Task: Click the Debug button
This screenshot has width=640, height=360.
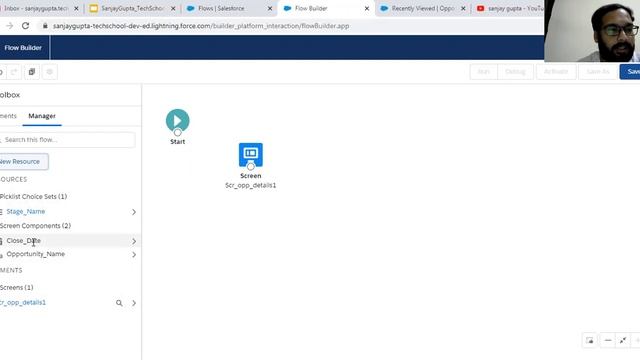Action: click(515, 72)
